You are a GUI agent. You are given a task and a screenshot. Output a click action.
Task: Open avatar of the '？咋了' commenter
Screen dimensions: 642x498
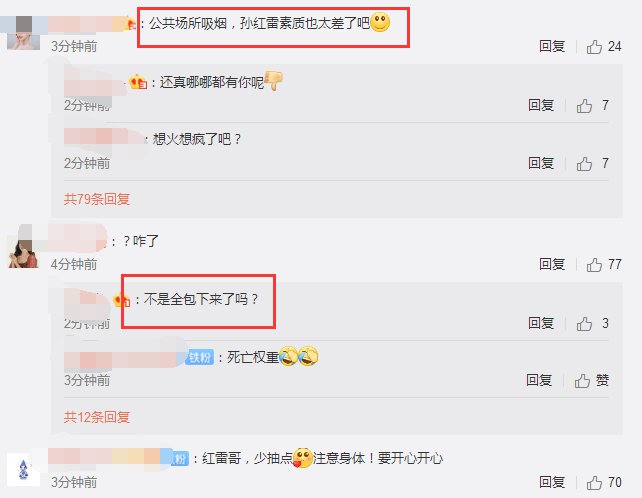pos(23,247)
